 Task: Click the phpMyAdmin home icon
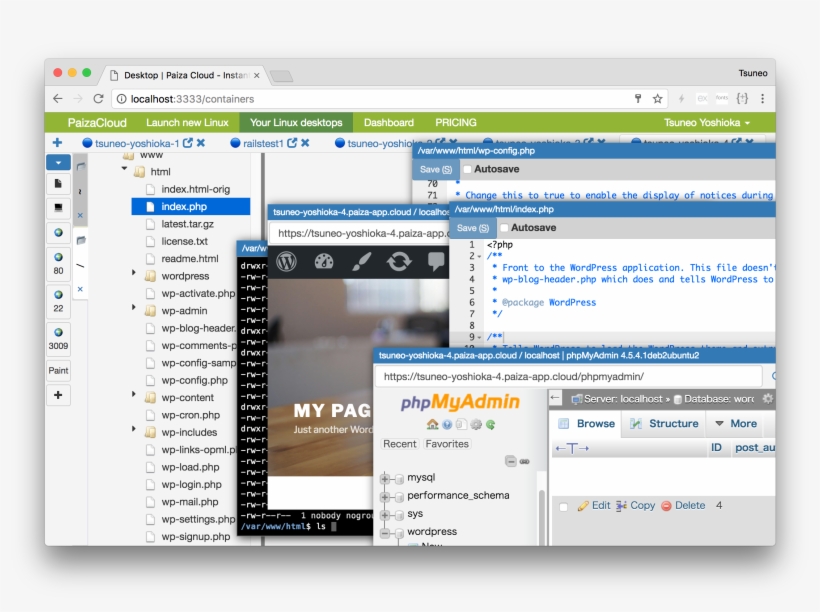(x=432, y=424)
